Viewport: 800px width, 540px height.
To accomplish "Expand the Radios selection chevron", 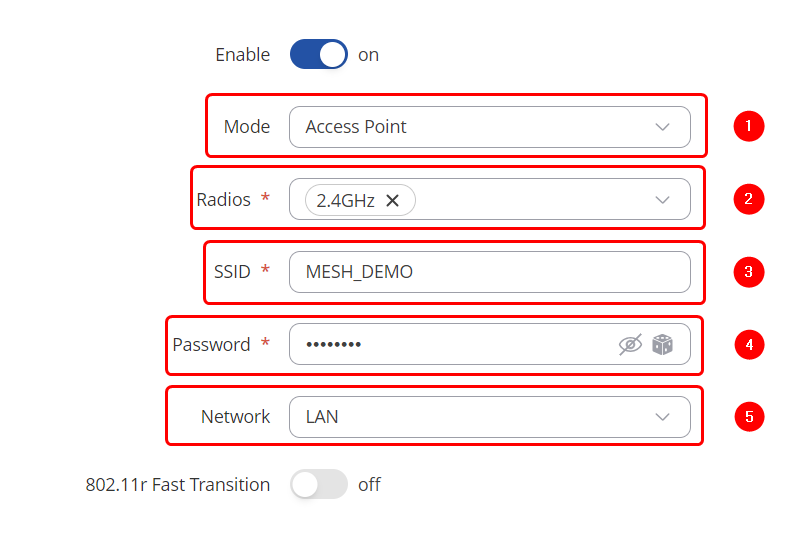I will pos(662,200).
